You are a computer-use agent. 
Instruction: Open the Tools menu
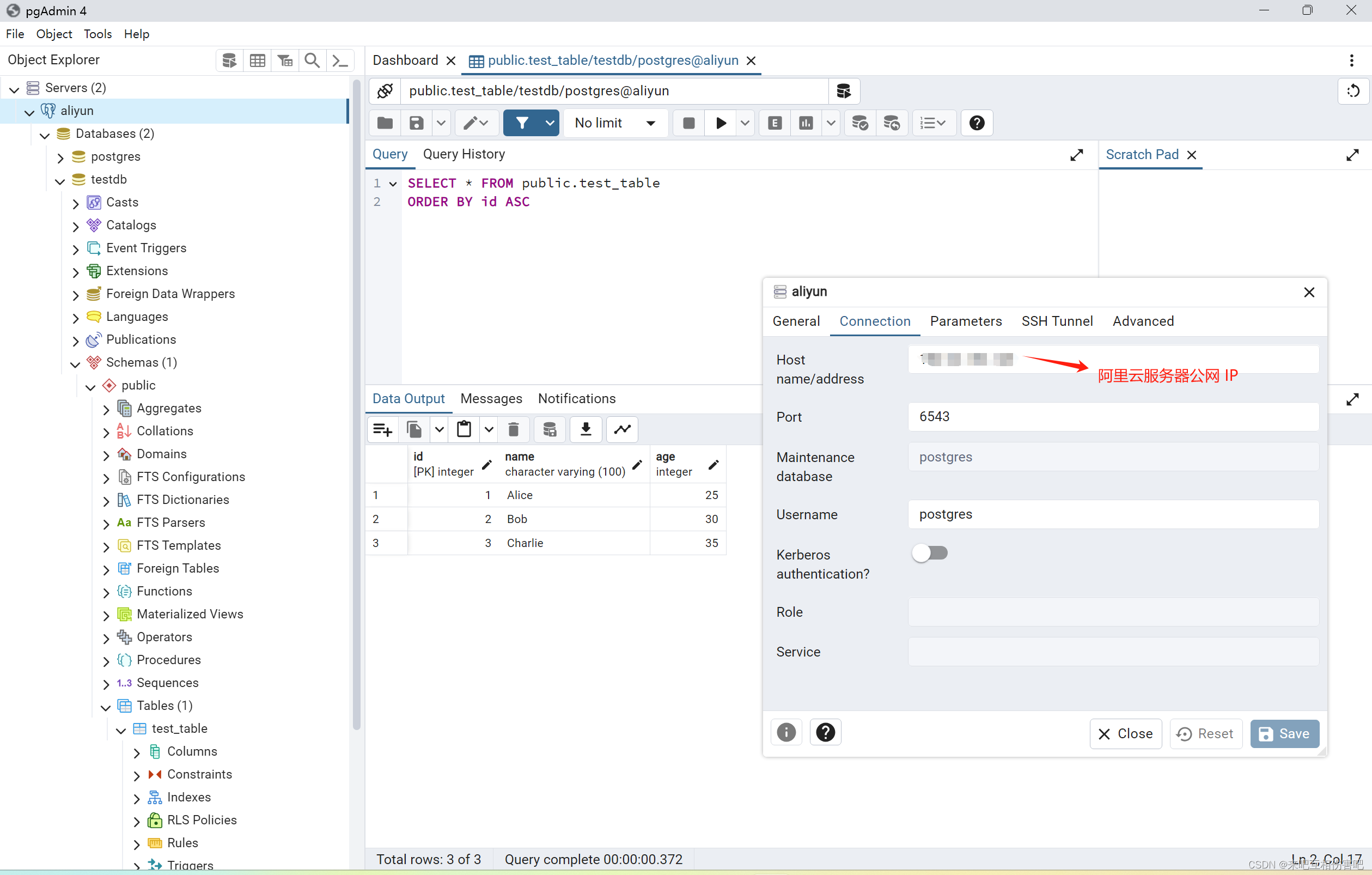coord(97,34)
